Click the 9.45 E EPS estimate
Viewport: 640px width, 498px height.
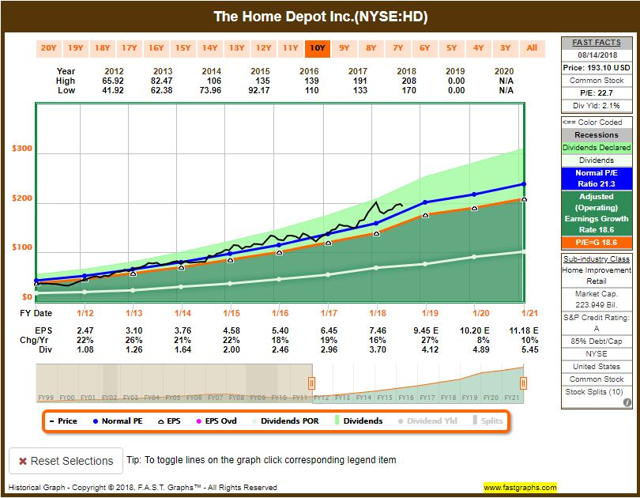pos(426,331)
